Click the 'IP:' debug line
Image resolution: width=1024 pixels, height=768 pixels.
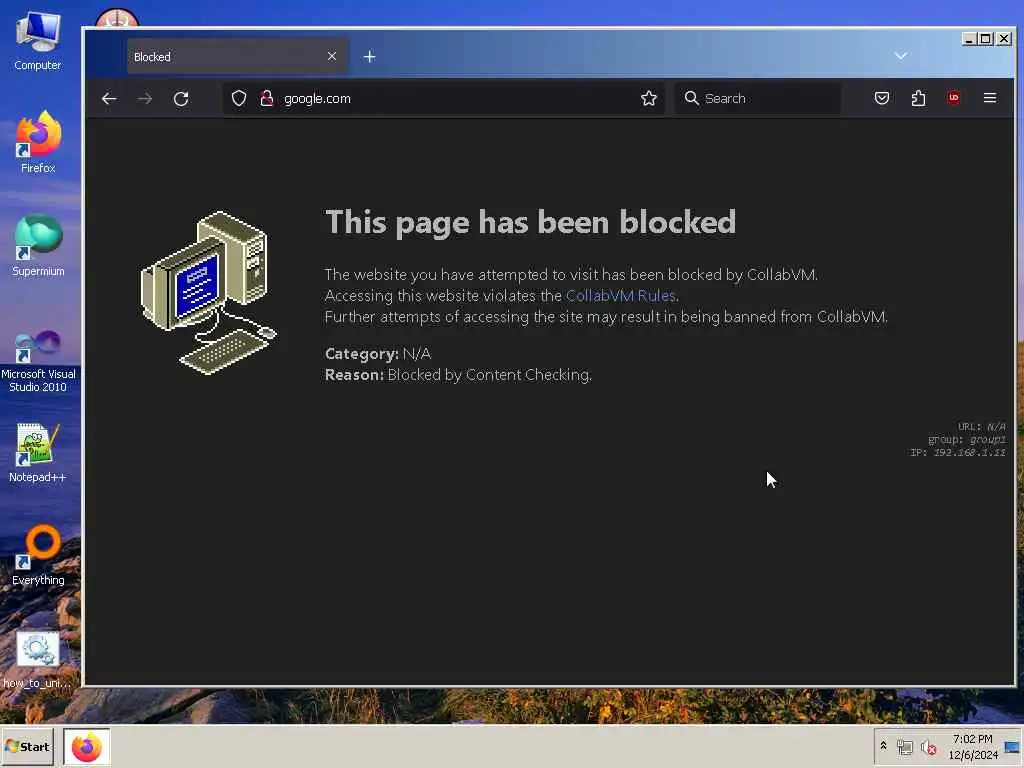[958, 453]
